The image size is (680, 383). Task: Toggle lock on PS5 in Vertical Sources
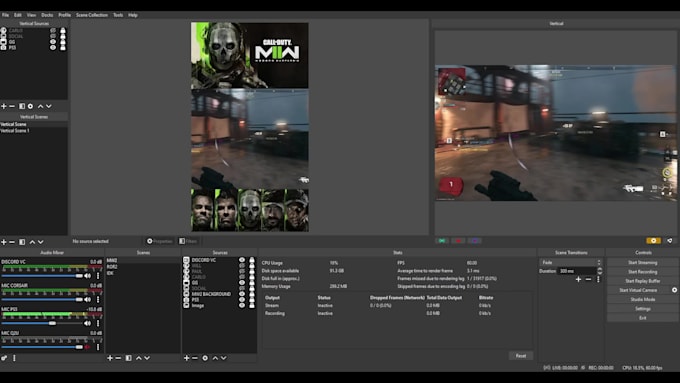coord(63,48)
